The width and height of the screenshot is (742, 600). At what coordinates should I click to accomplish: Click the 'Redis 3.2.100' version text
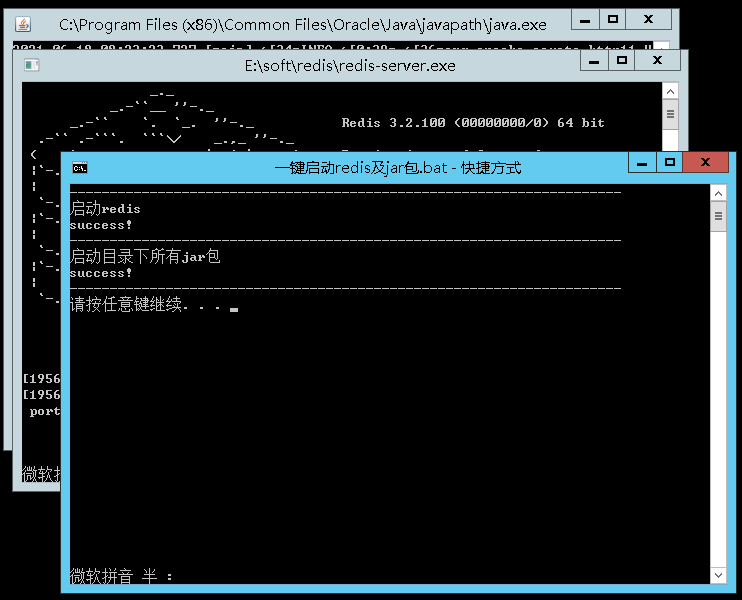(x=393, y=123)
